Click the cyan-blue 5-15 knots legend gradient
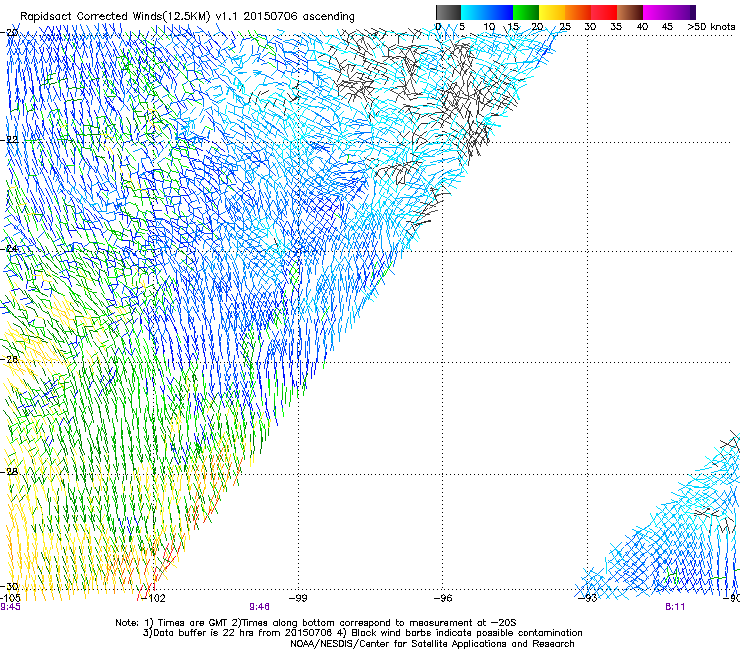The width and height of the screenshot is (740, 650). (487, 12)
